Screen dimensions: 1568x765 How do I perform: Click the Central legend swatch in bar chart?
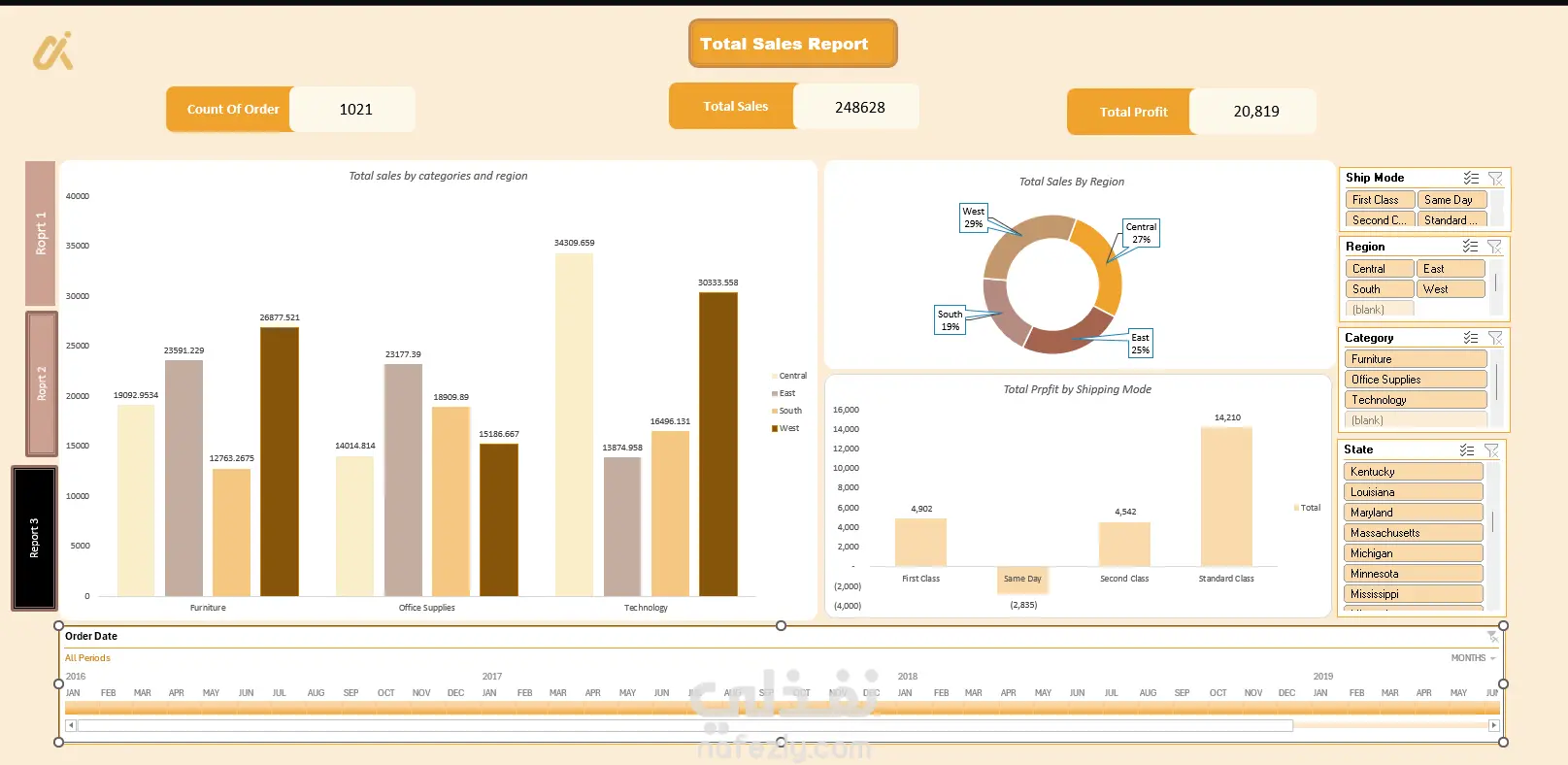pyautogui.click(x=774, y=377)
